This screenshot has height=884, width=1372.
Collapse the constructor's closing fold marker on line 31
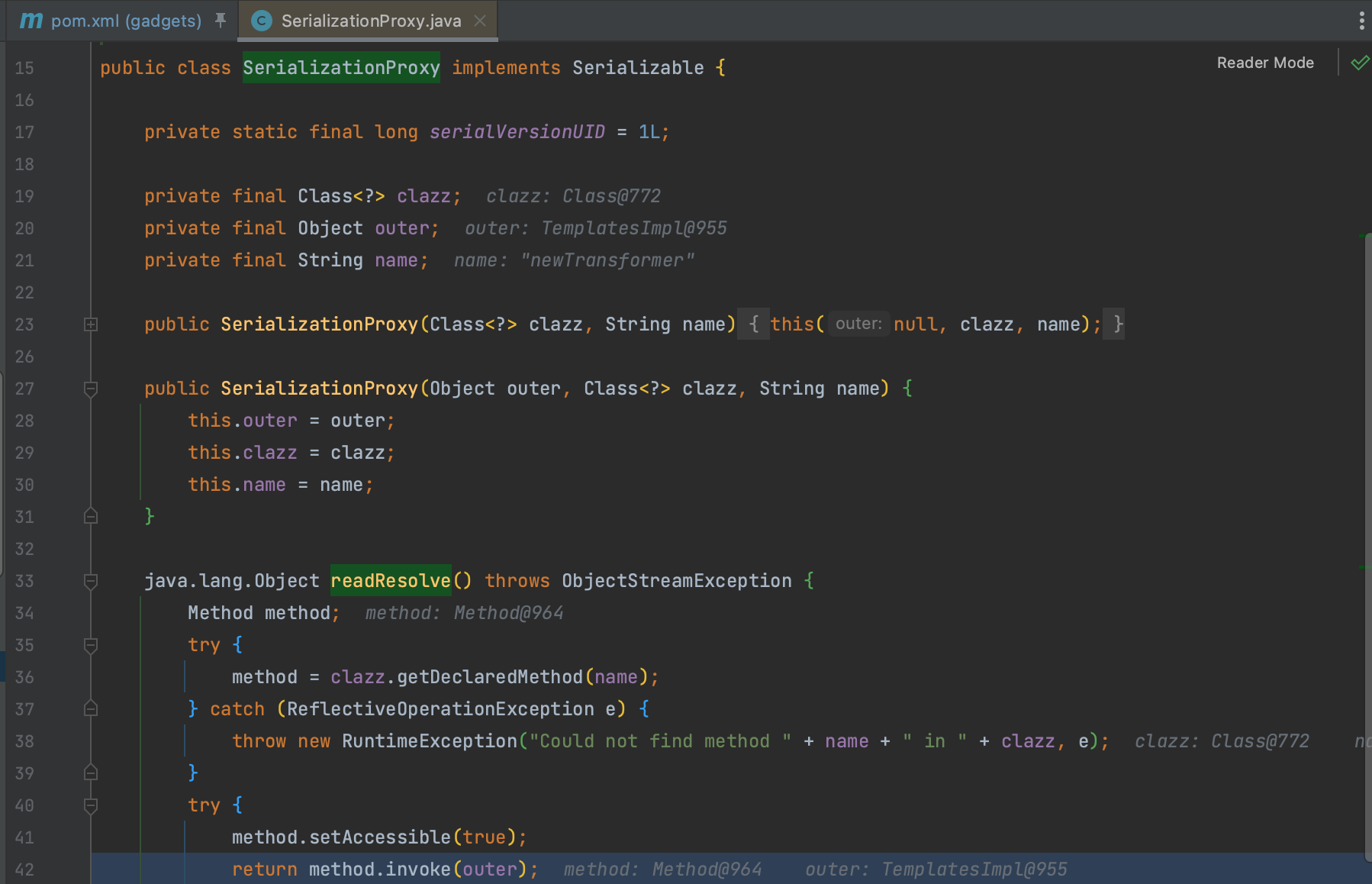click(x=91, y=517)
